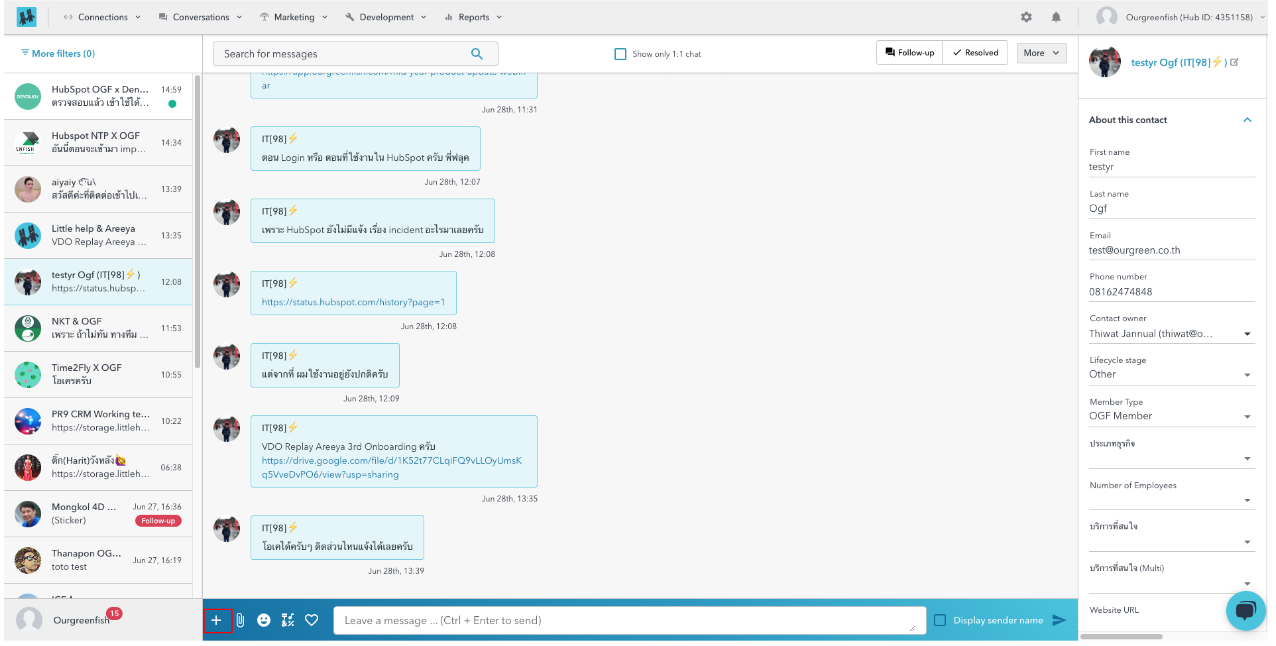Open the Member Type dropdown
Image resolution: width=1276 pixels, height=646 pixels.
click(1171, 416)
